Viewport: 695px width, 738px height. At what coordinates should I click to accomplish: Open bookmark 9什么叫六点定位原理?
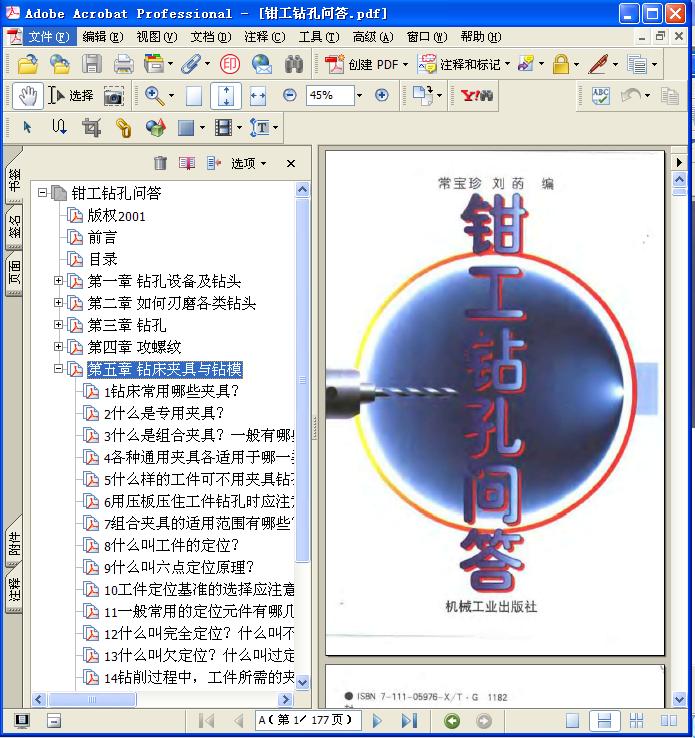tap(179, 567)
